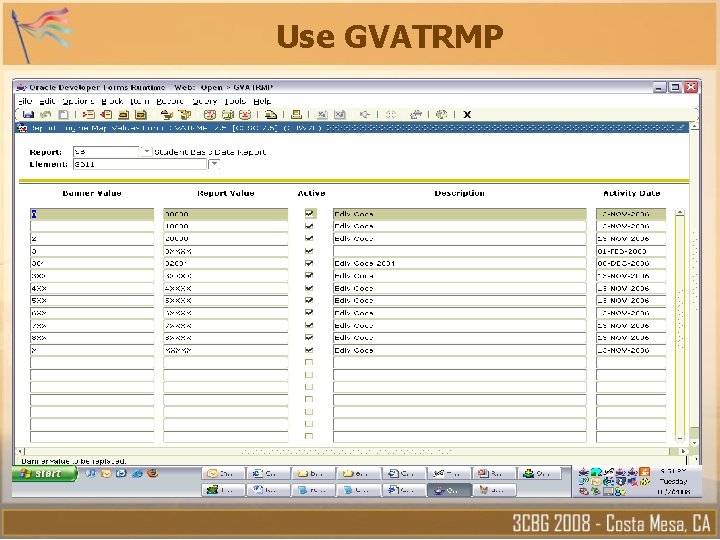Open the Help menu
Viewport: 720px width, 540px height.
(x=262, y=101)
